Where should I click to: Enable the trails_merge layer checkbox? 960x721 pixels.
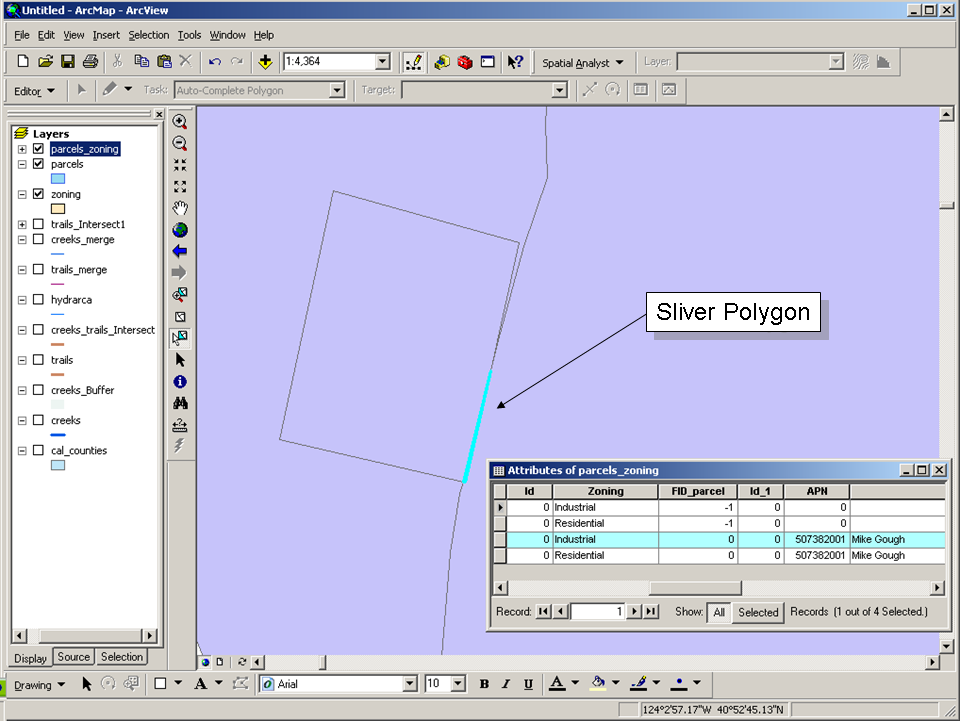pyautogui.click(x=39, y=269)
